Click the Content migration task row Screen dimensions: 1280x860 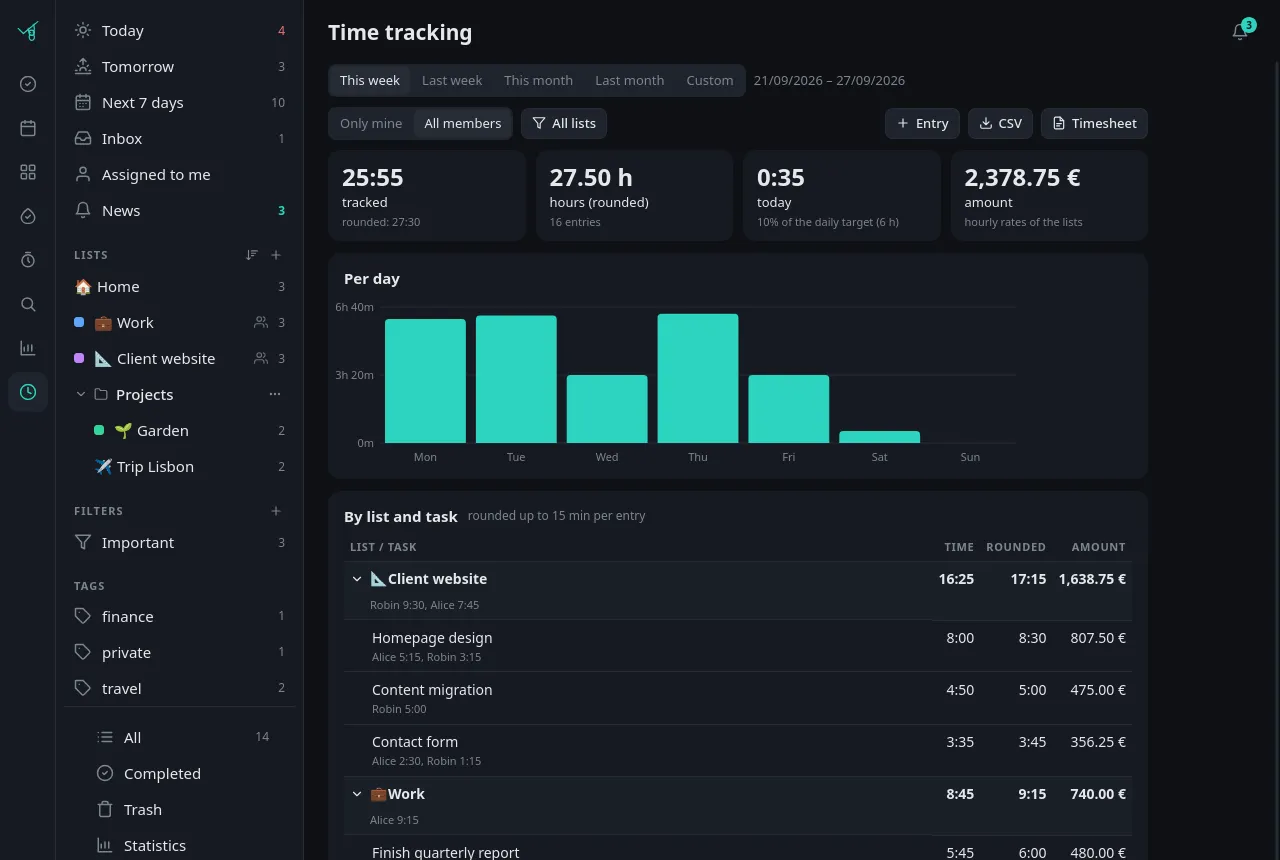pos(738,698)
